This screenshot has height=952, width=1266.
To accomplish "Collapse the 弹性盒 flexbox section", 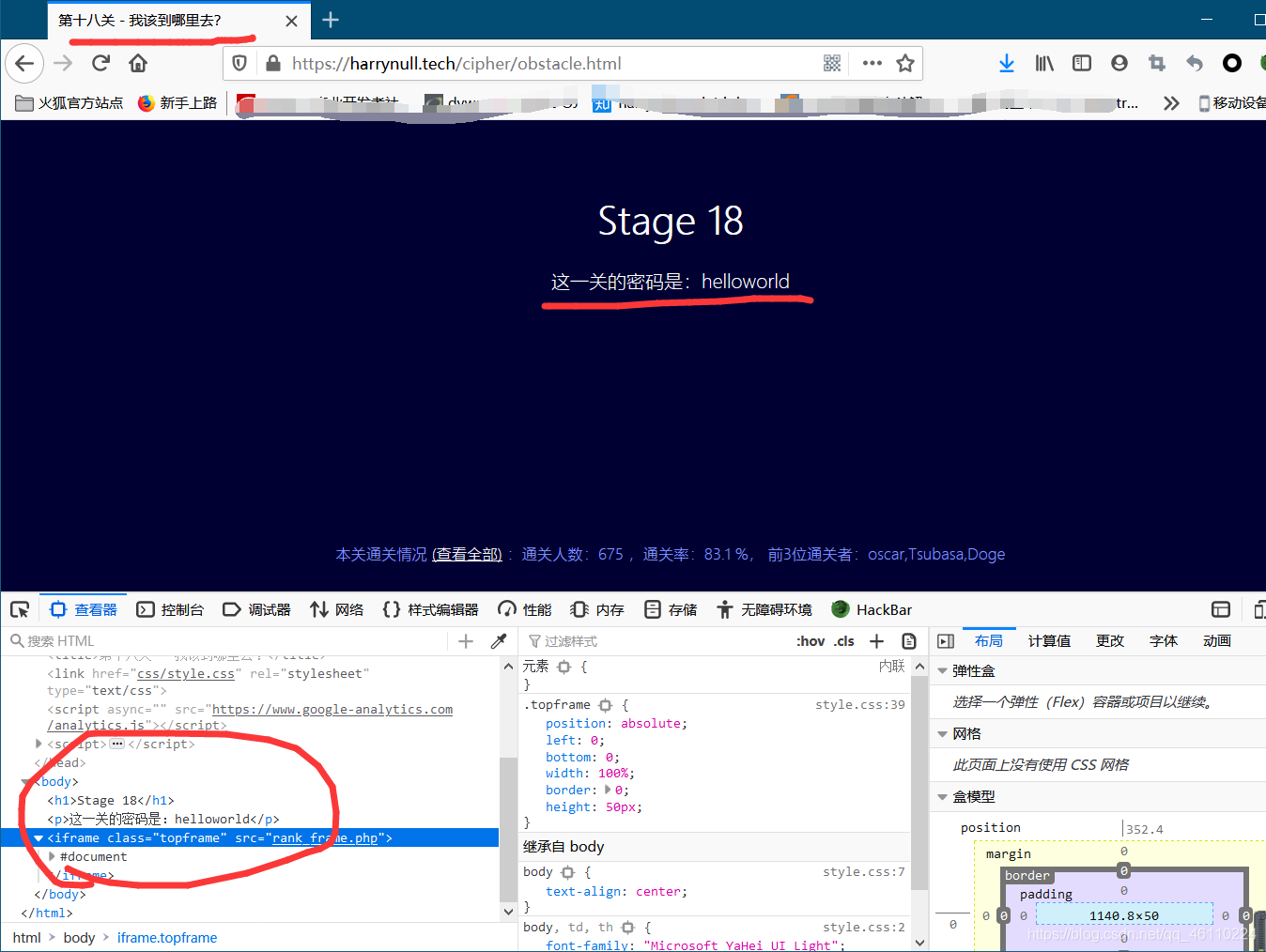I will tap(943, 670).
